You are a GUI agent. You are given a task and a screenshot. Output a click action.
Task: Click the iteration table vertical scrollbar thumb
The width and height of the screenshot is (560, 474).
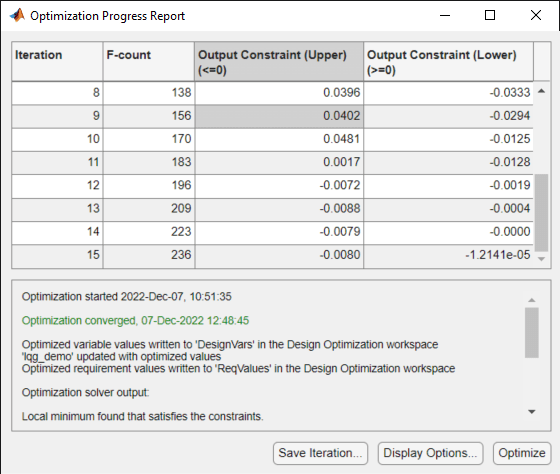coord(541,213)
